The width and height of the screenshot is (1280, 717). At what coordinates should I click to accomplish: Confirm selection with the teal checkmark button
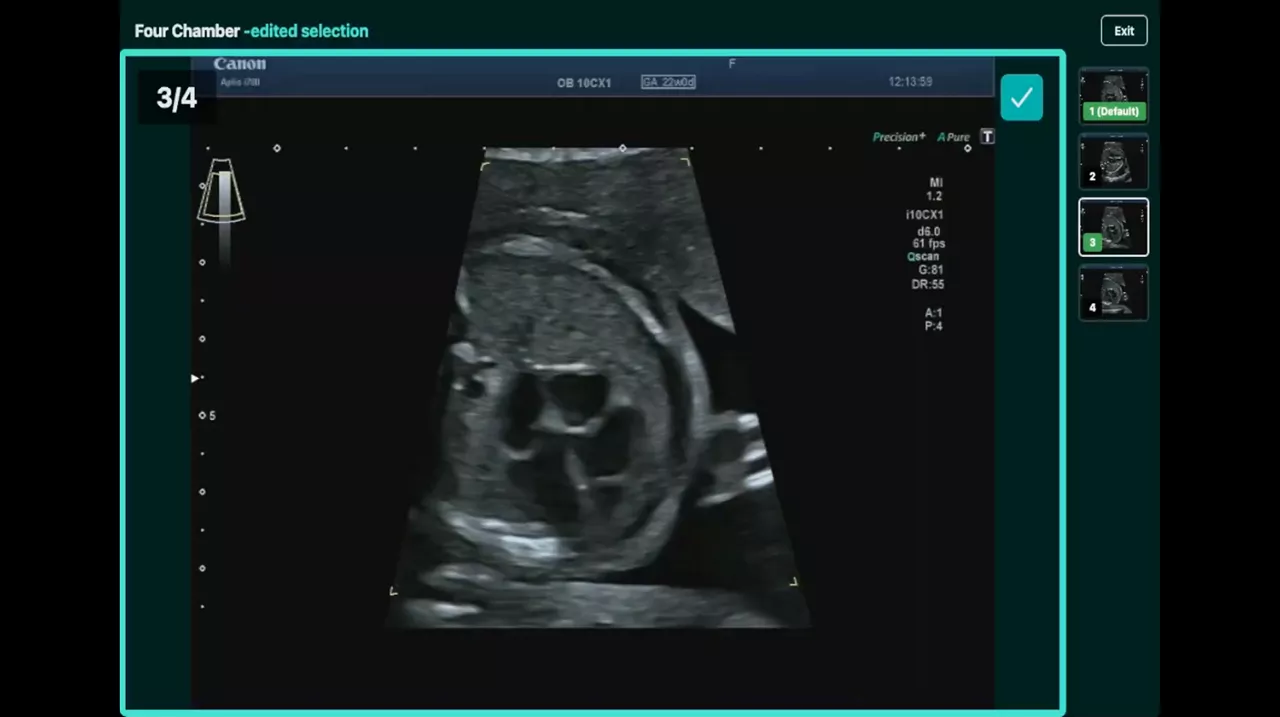tap(1021, 97)
